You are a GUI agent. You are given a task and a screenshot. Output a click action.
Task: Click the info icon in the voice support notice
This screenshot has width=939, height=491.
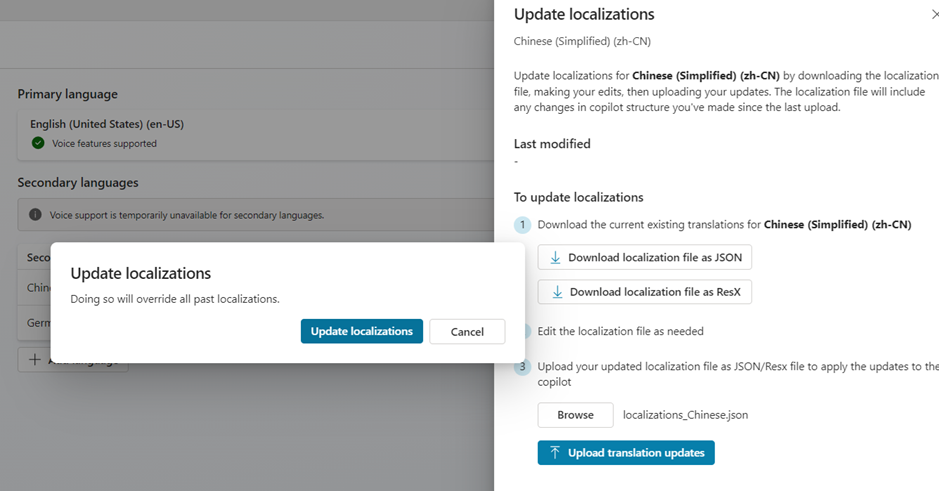(x=36, y=215)
